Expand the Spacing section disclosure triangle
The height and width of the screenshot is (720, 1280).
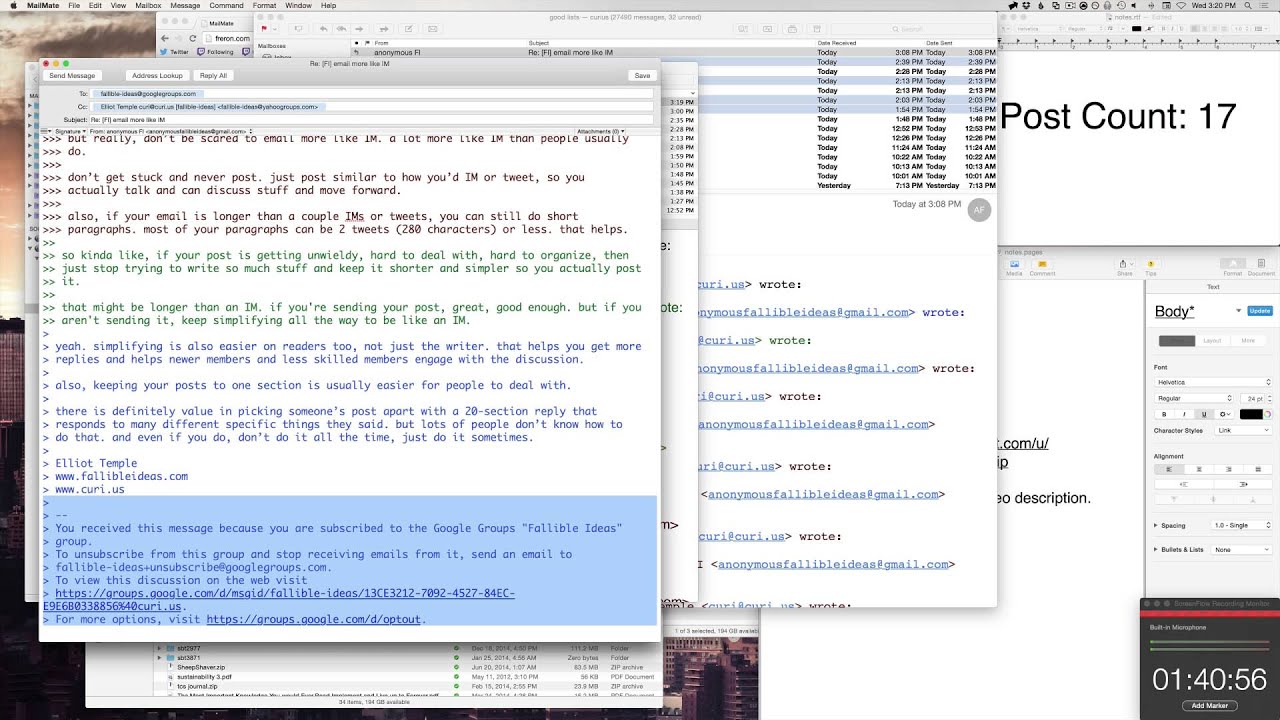pyautogui.click(x=1156, y=525)
